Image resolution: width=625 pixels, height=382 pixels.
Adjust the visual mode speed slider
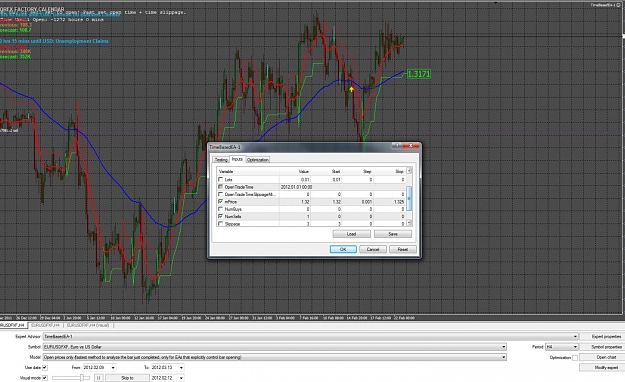82,378
